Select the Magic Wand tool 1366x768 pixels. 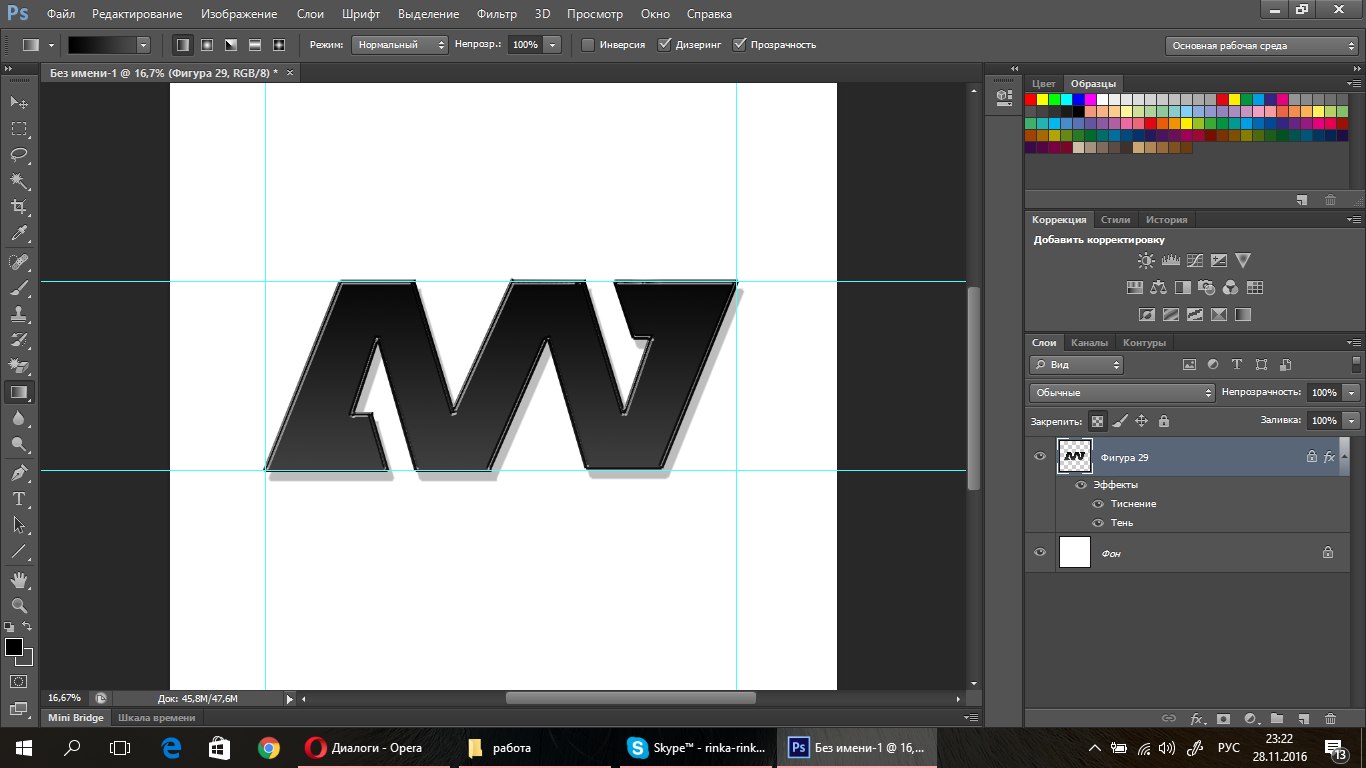19,181
